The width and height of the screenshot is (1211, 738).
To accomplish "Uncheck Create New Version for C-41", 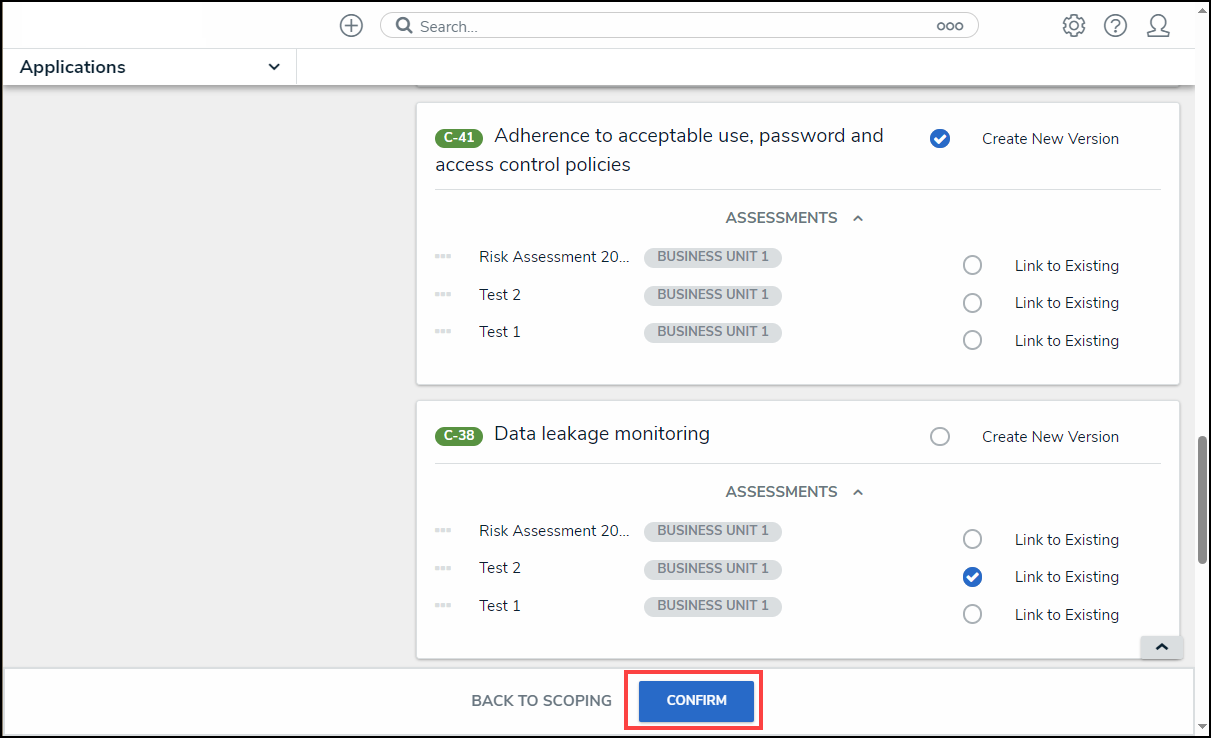I will coord(940,139).
